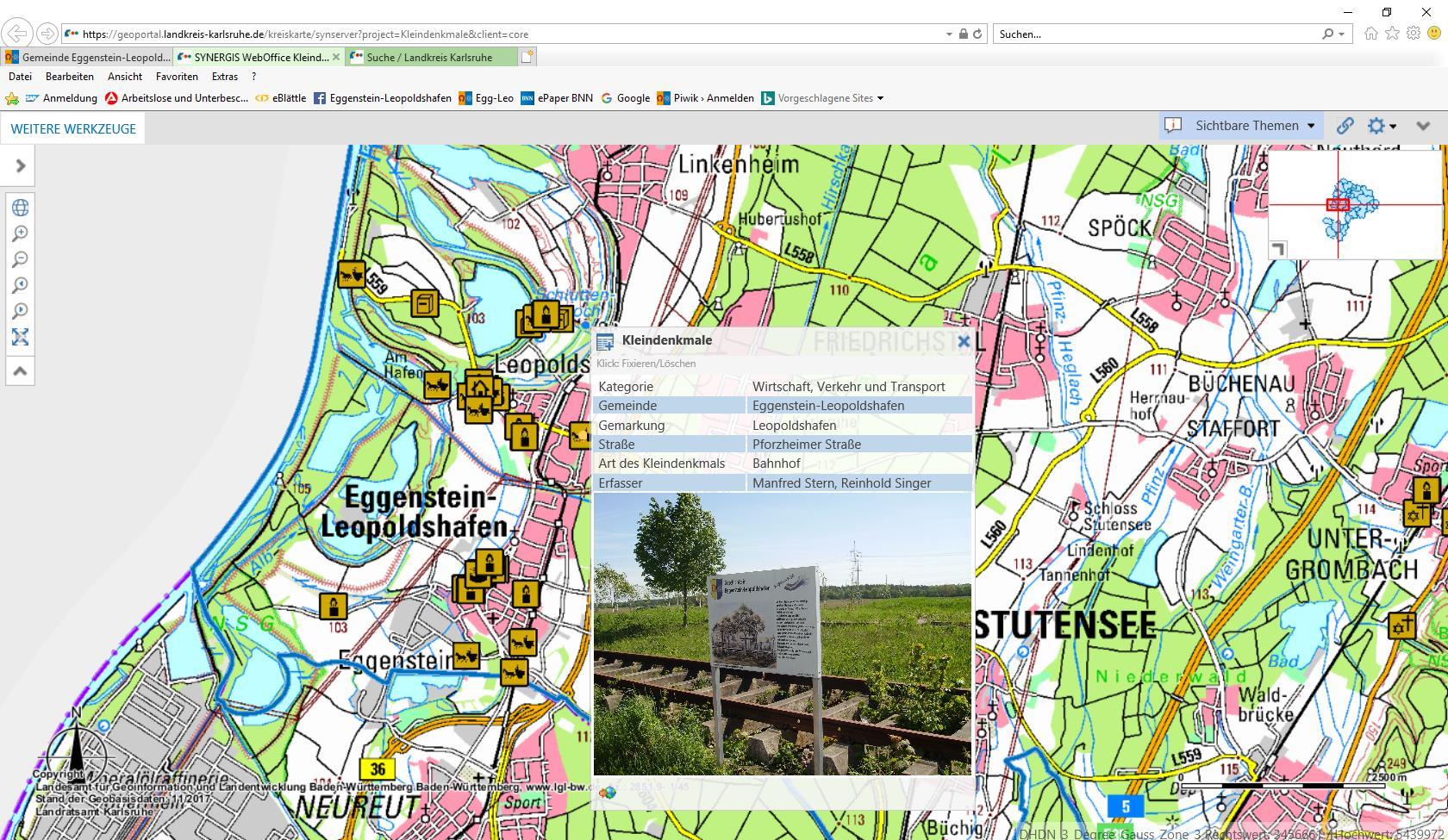The height and width of the screenshot is (840, 1448).
Task: Click the full extent globe icon
Action: coord(20,208)
